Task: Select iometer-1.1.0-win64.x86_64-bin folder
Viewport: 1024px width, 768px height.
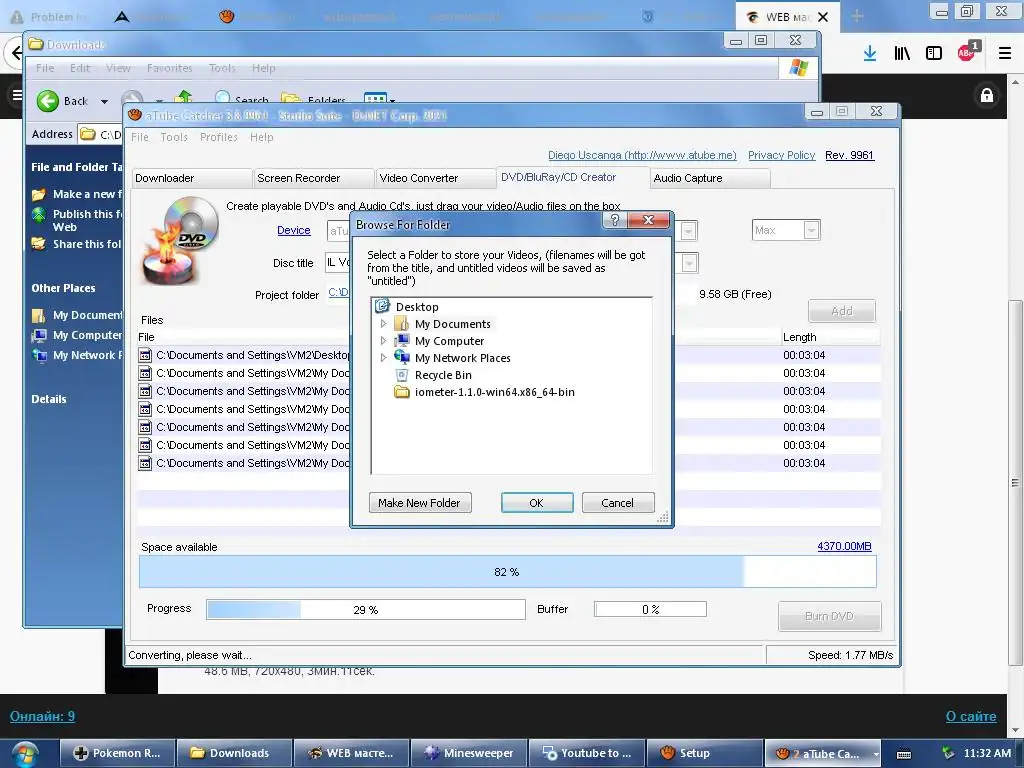Action: tap(484, 392)
